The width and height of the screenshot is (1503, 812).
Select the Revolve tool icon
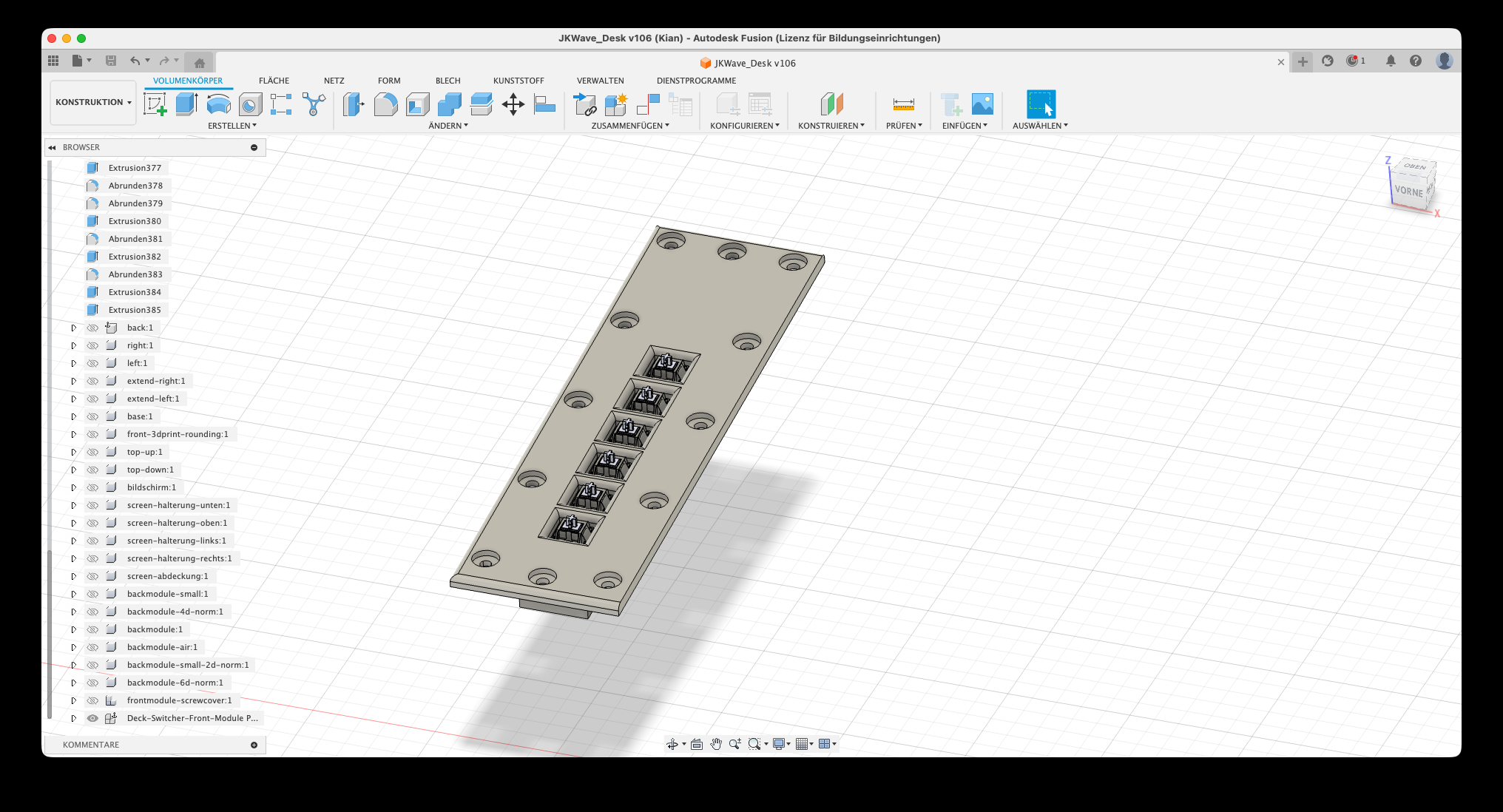(x=218, y=104)
